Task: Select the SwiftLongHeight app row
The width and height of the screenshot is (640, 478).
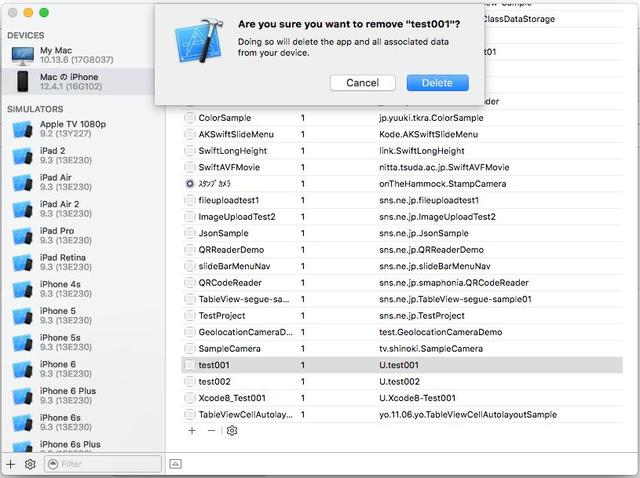Action: click(x=402, y=151)
